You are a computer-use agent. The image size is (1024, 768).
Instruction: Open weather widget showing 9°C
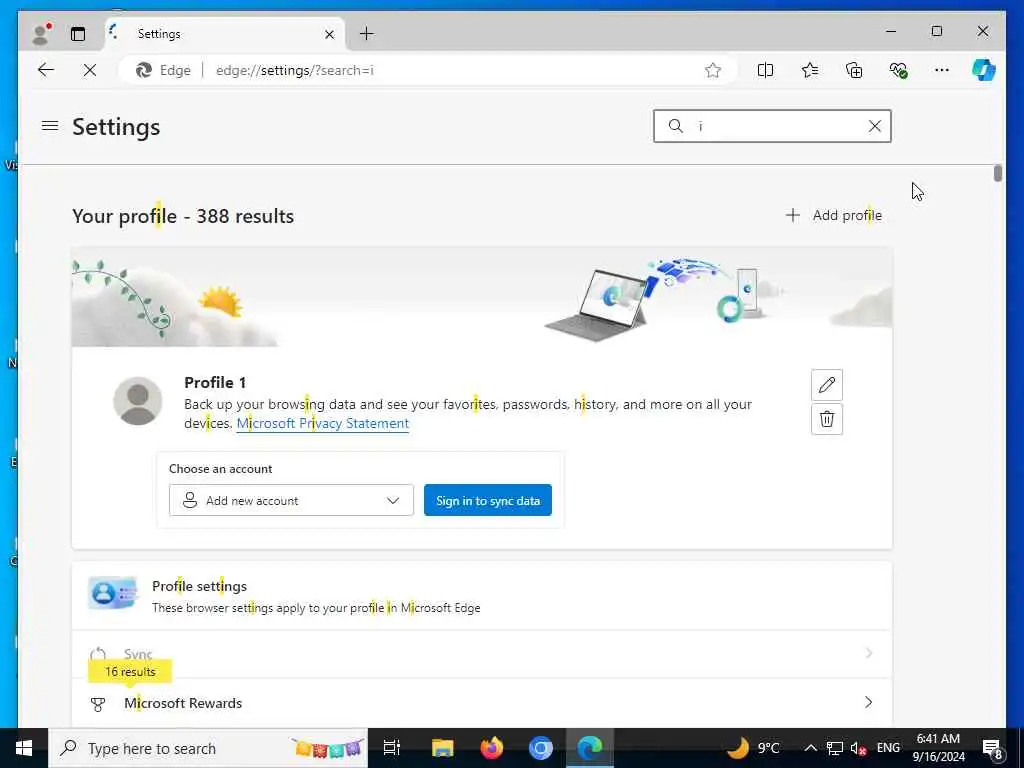pos(754,748)
